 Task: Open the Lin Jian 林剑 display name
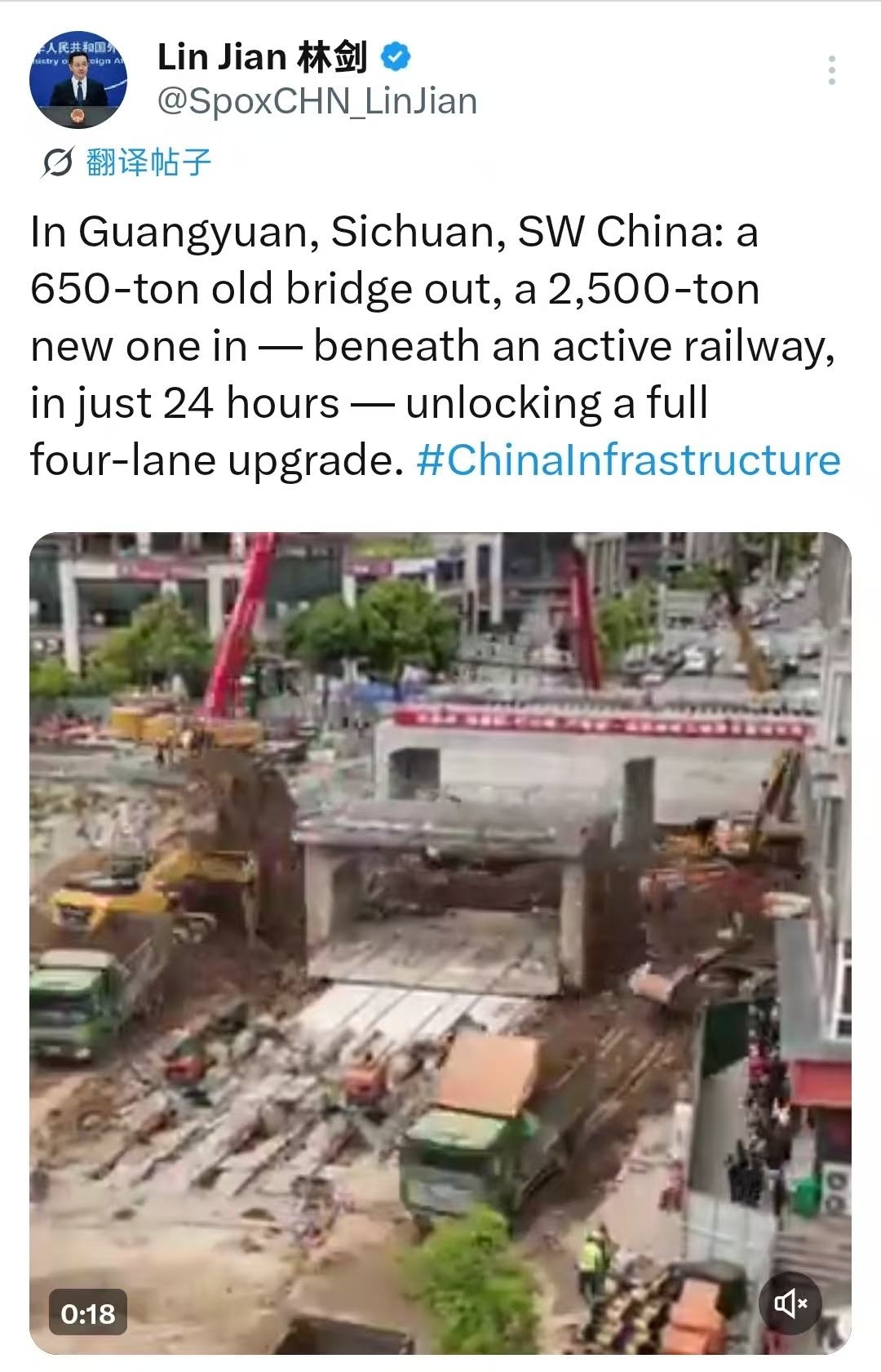click(263, 57)
